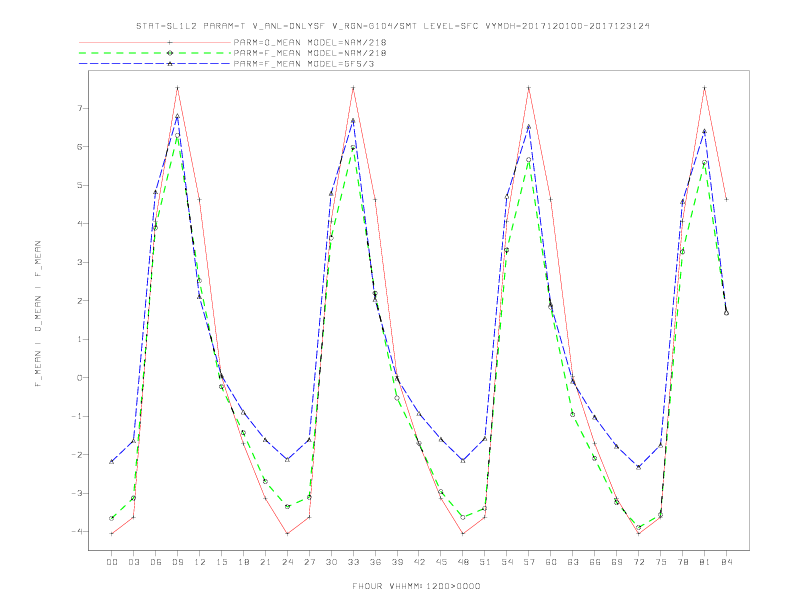Click blue GFS triangle data point at hour 00
The width and height of the screenshot is (792, 612).
(x=112, y=462)
